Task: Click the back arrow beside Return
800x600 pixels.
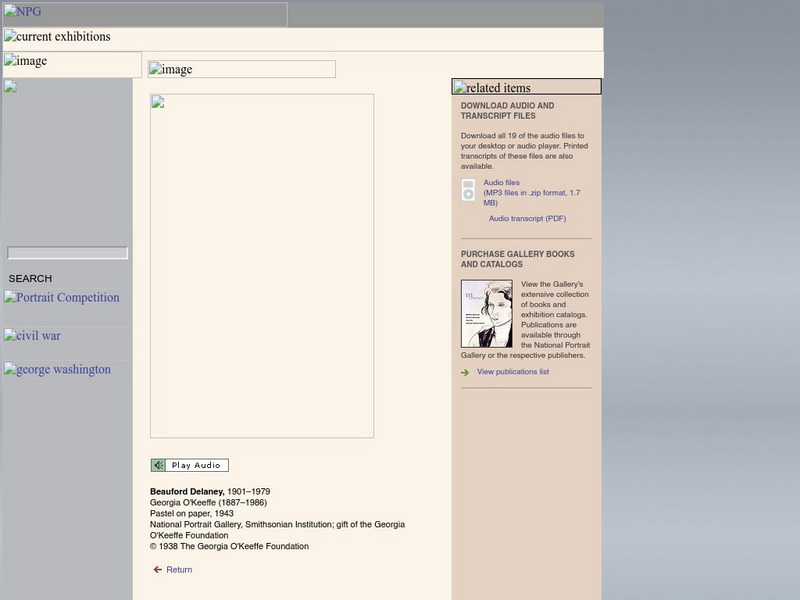Action: click(158, 570)
